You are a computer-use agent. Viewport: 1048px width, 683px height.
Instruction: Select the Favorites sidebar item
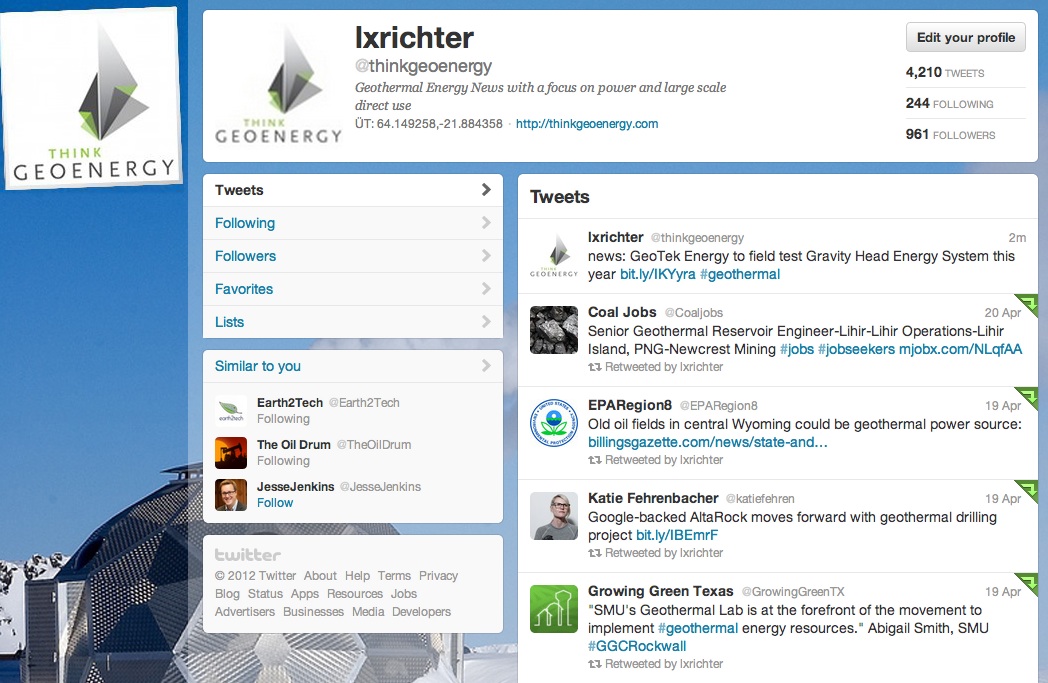tap(244, 289)
